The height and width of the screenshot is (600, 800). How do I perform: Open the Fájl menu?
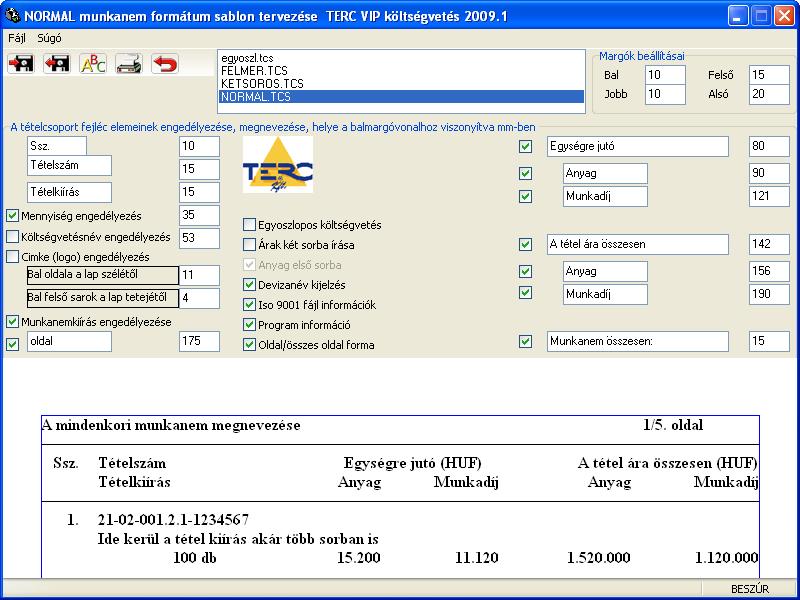coord(16,38)
